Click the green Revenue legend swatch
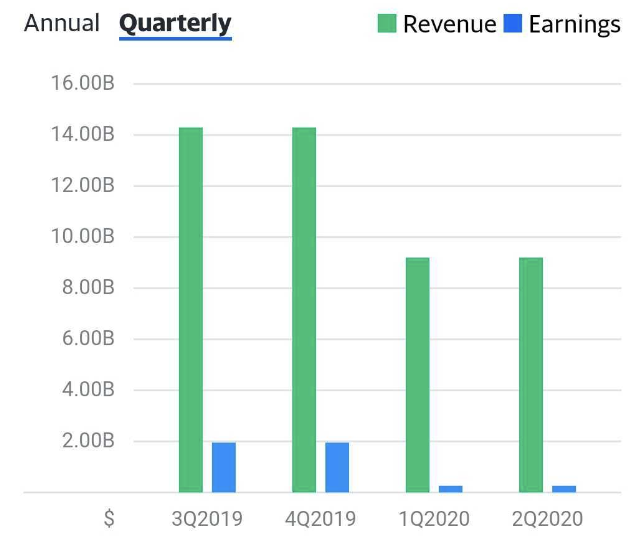Screen dimensions: 640x554 click(387, 24)
